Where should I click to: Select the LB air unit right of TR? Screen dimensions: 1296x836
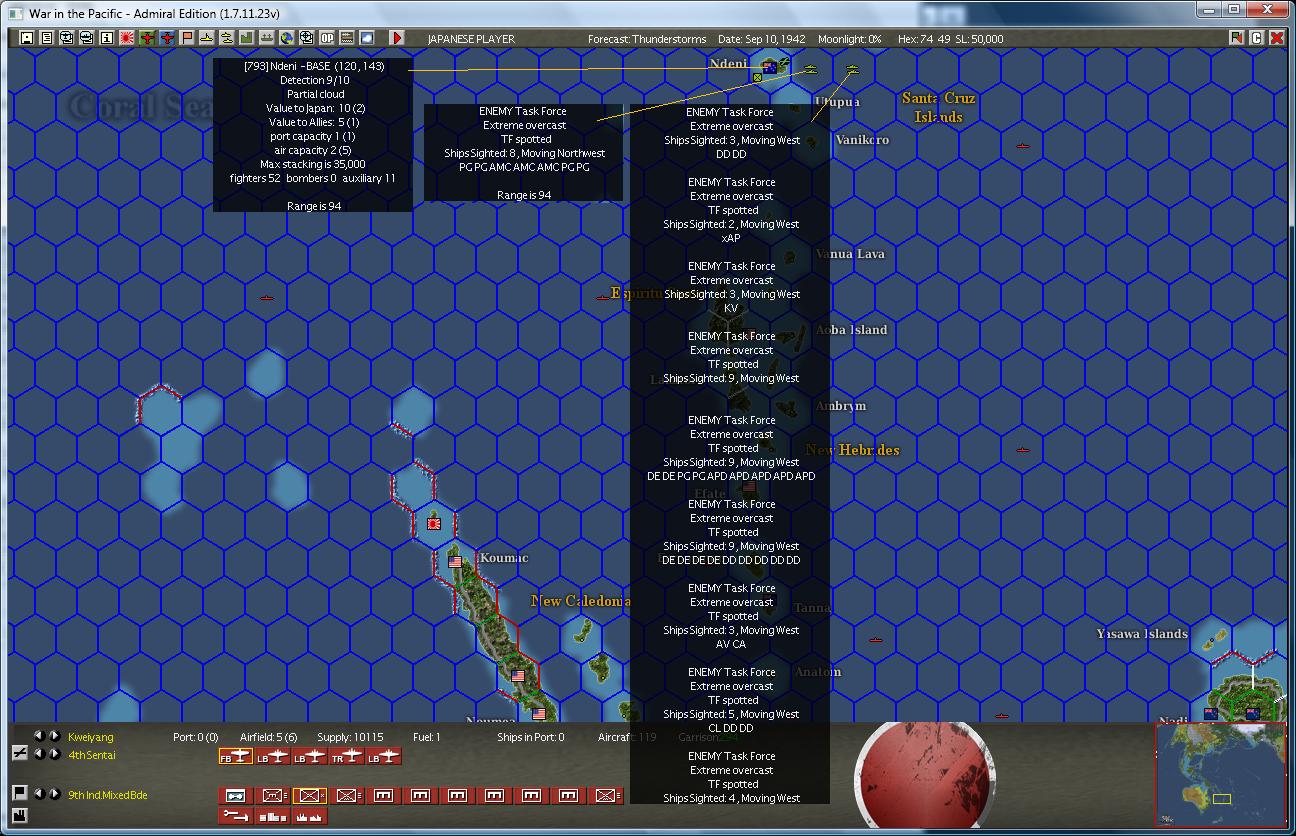pyautogui.click(x=383, y=757)
